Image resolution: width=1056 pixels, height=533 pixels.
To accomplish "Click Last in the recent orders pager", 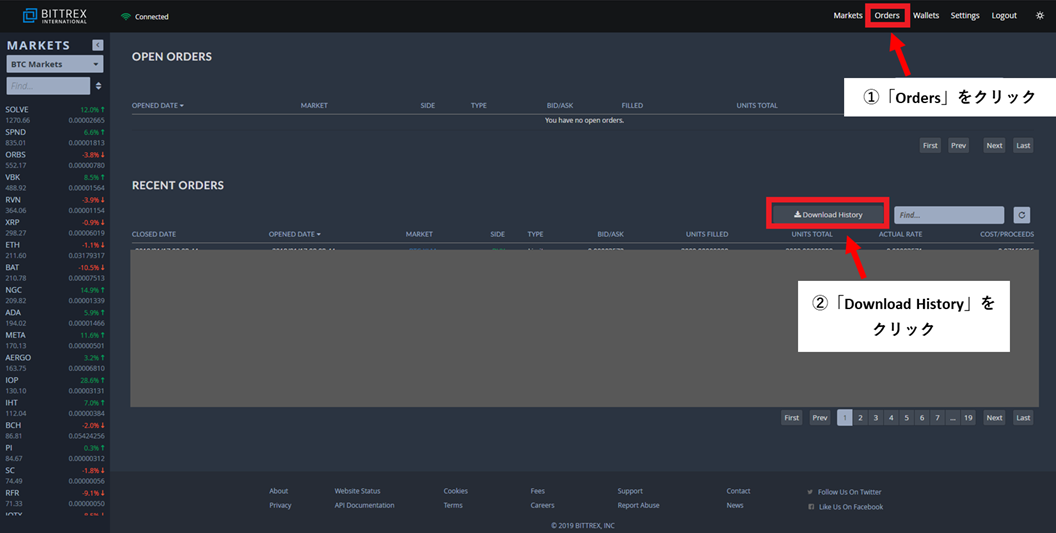I will click(x=1023, y=418).
